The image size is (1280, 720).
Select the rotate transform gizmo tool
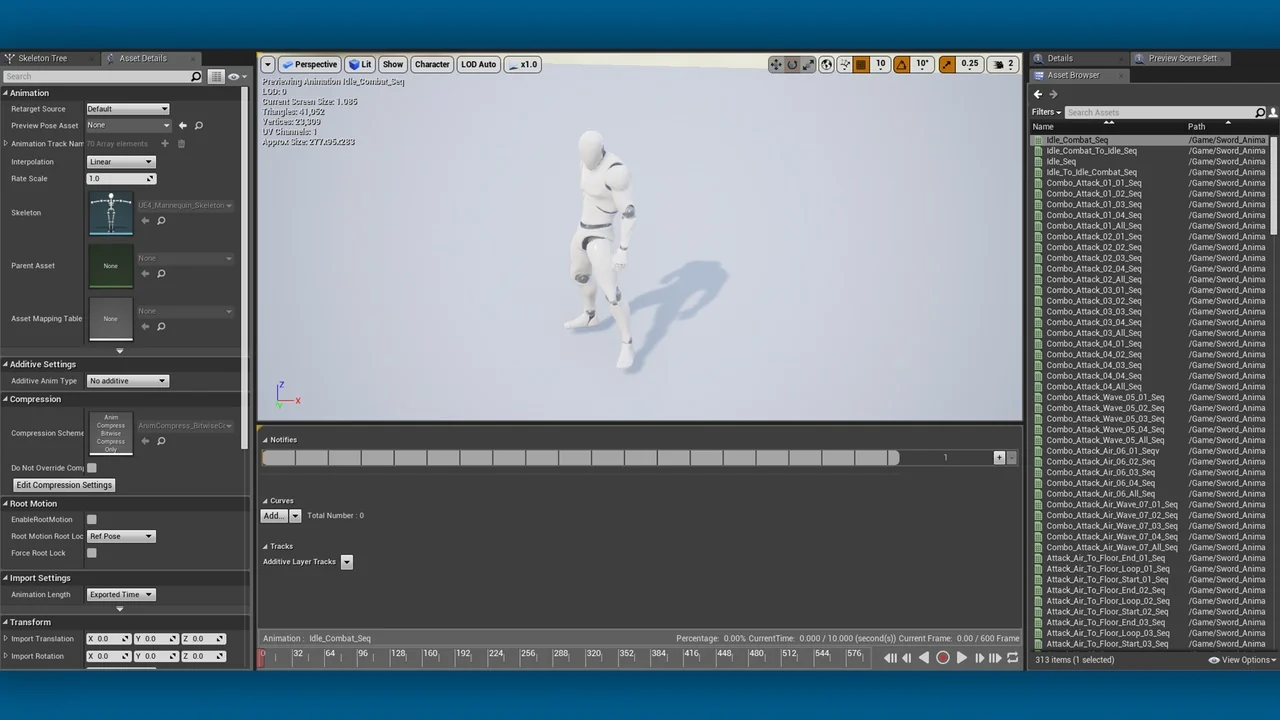click(792, 64)
